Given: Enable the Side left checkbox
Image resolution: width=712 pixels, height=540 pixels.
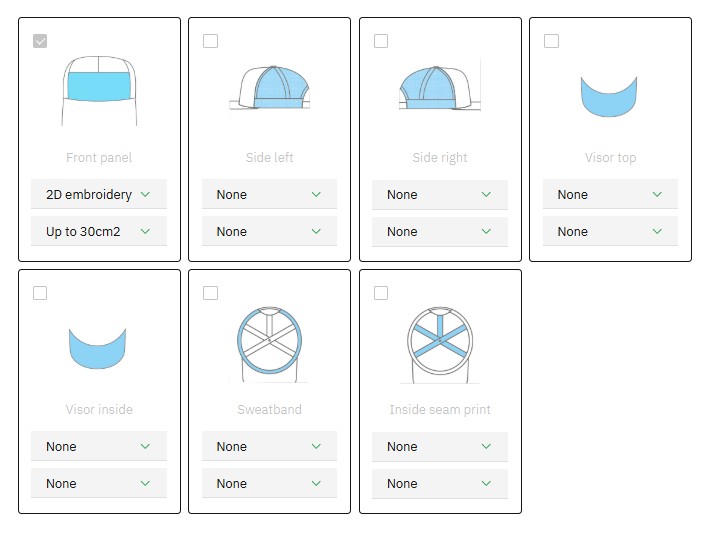Looking at the screenshot, I should click(210, 41).
